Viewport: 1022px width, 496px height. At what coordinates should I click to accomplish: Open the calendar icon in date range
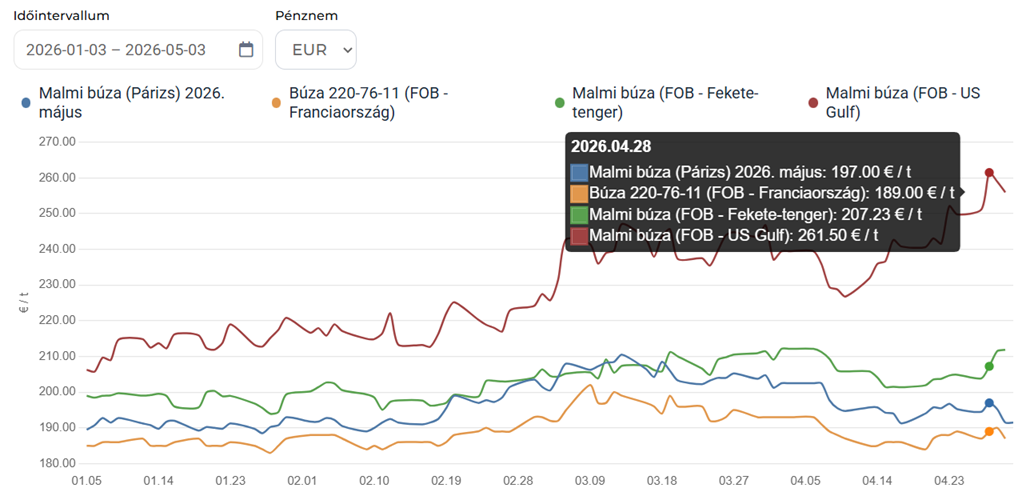pyautogui.click(x=246, y=50)
